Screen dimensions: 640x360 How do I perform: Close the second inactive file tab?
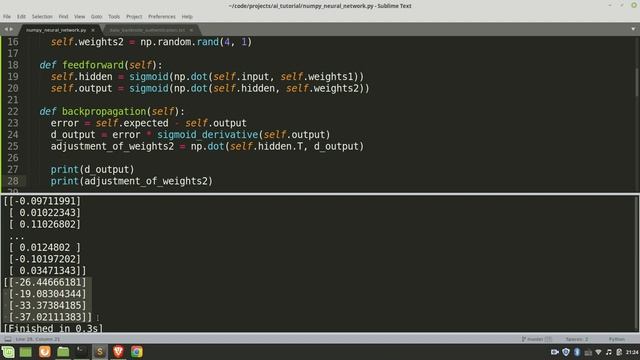(x=191, y=30)
